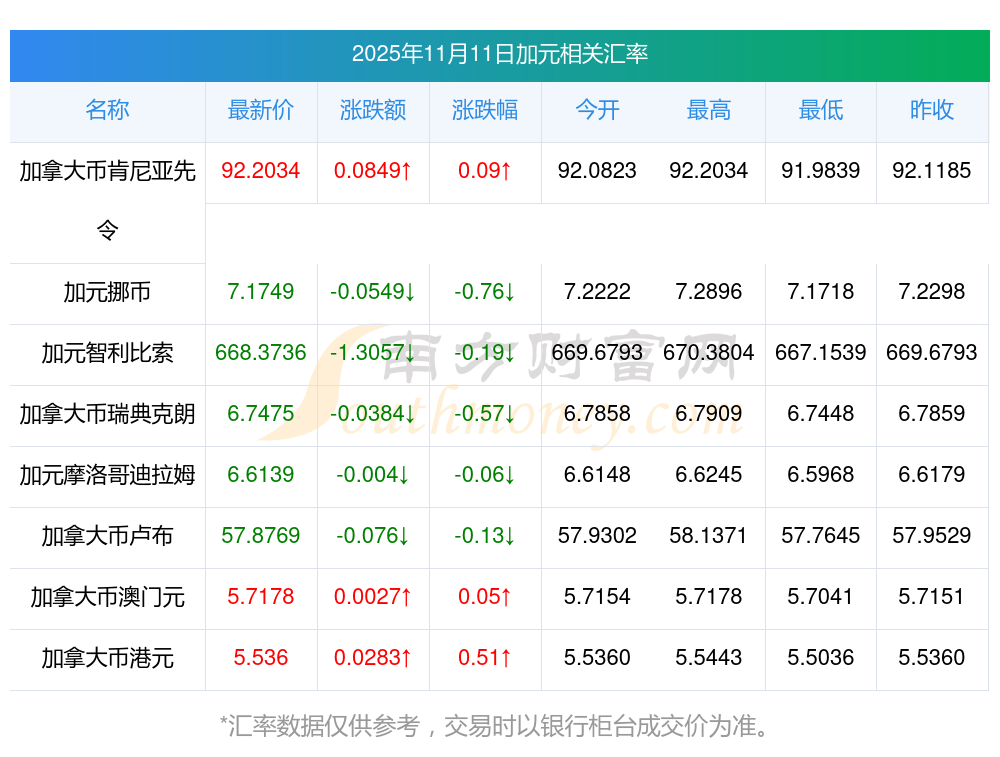1000x757 pixels.
Task: Select the 名称 column header
Action: tap(107, 110)
